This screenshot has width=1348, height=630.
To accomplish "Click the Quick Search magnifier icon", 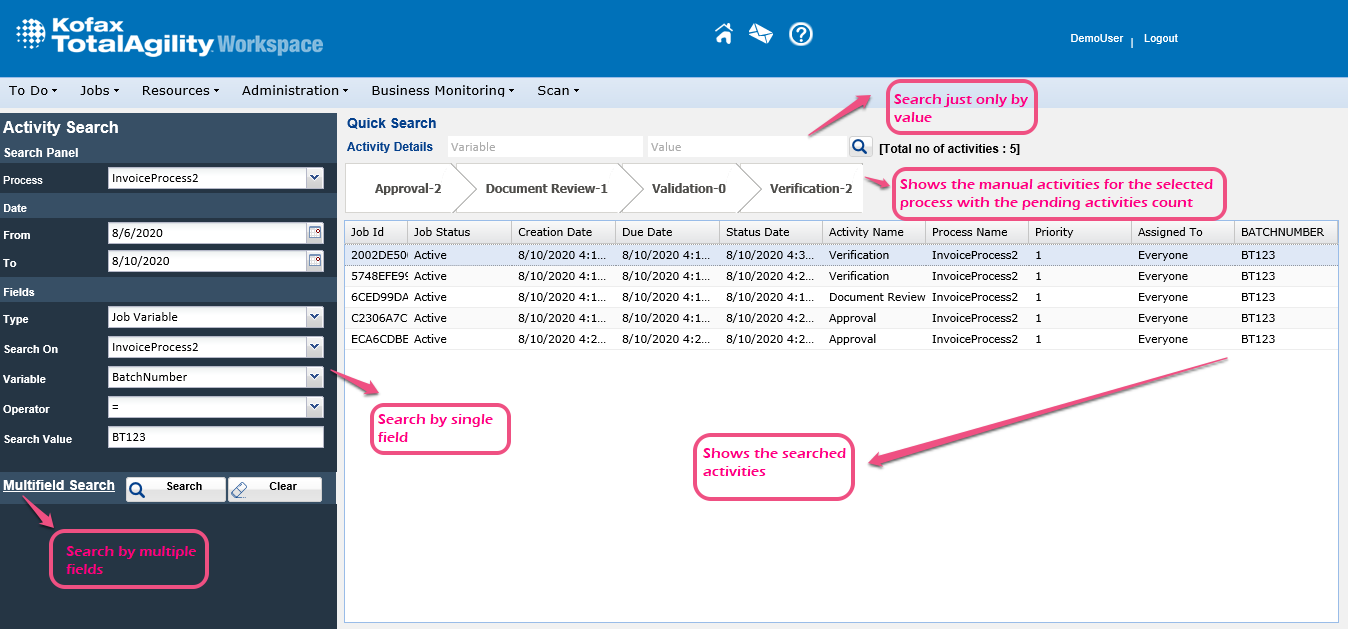I will (x=860, y=147).
